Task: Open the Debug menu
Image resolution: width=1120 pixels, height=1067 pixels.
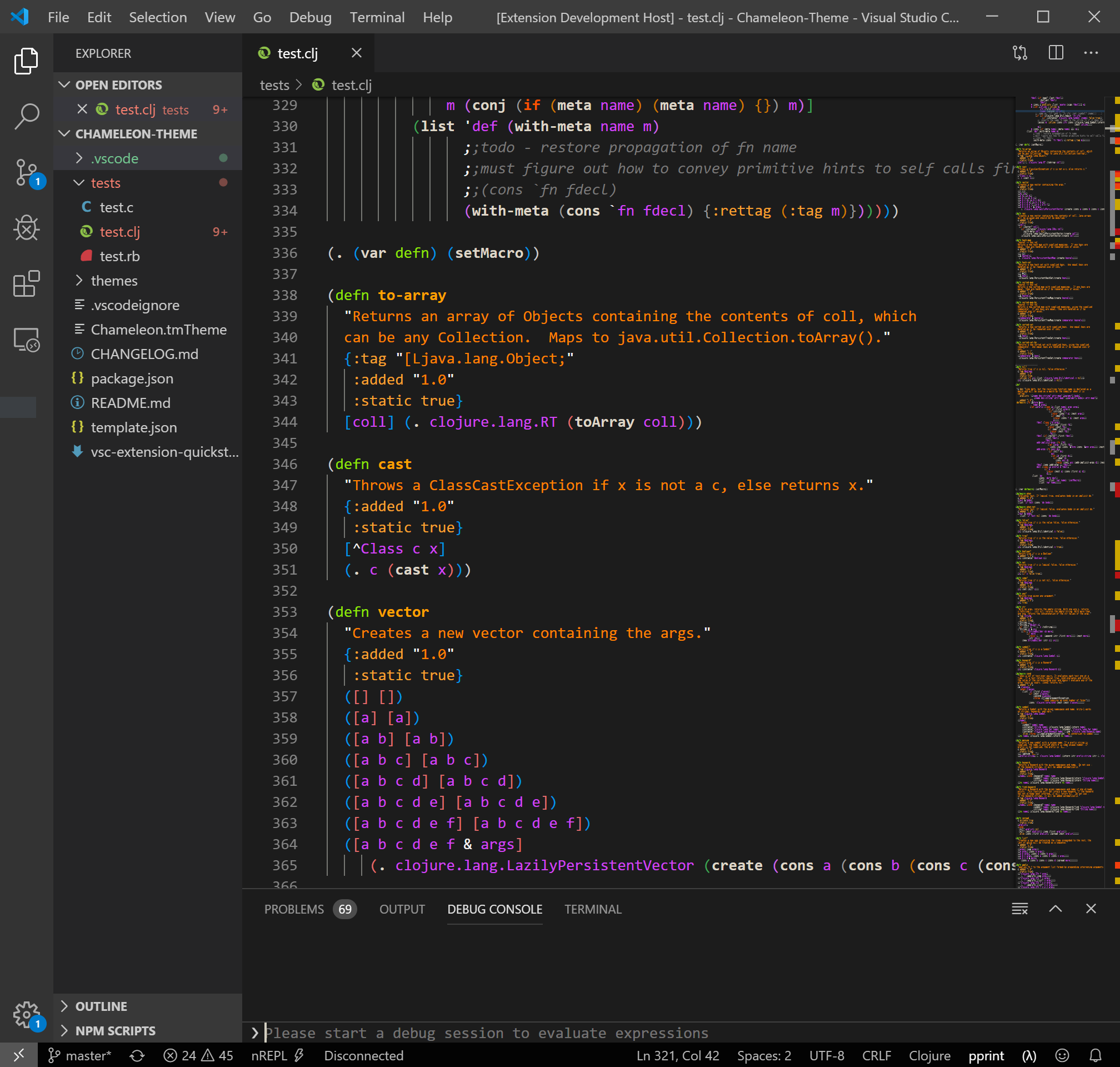Action: click(x=310, y=17)
